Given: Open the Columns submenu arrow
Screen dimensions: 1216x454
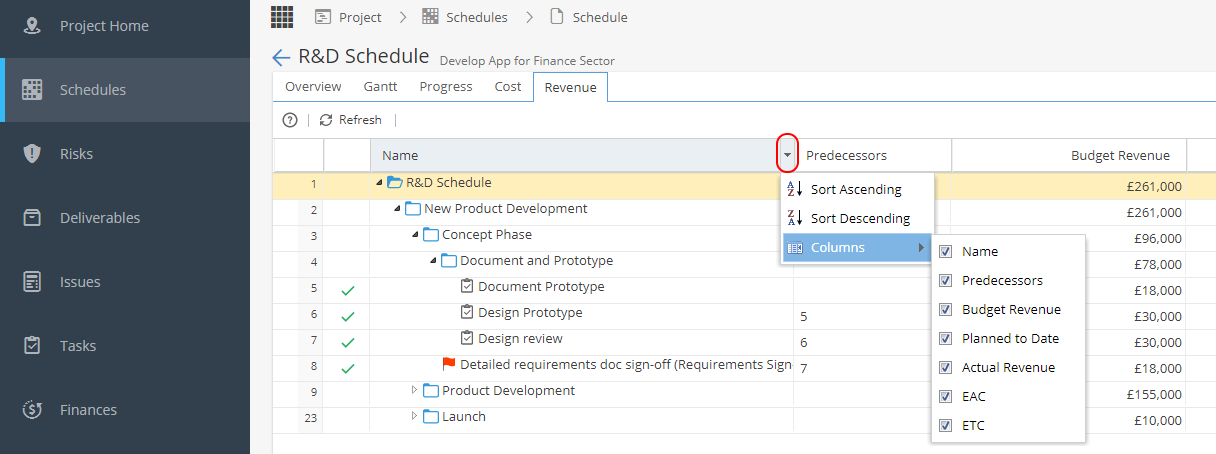Looking at the screenshot, I should coord(922,248).
